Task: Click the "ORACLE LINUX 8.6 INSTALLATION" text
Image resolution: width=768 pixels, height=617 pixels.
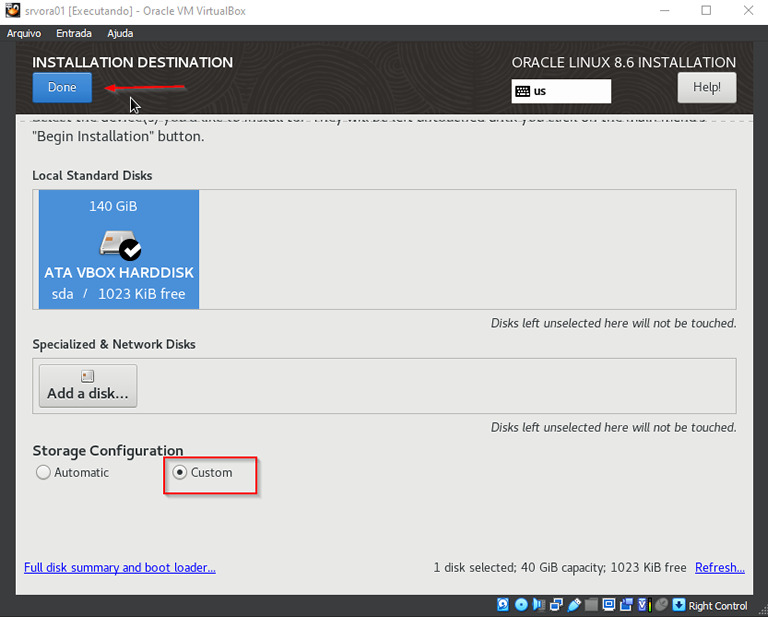Action: pyautogui.click(x=624, y=62)
